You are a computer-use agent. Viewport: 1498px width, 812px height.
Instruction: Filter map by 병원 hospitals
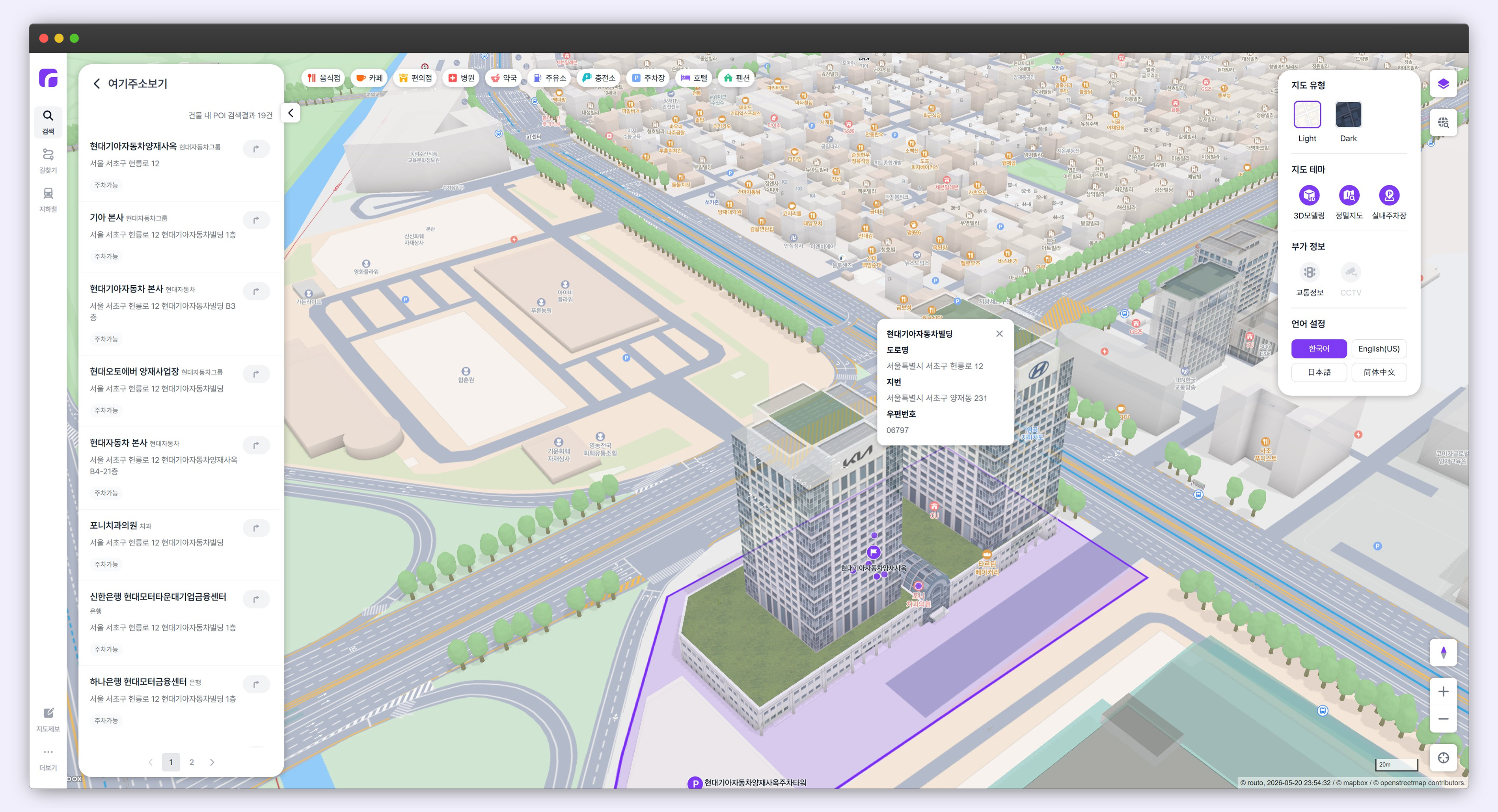tap(461, 78)
